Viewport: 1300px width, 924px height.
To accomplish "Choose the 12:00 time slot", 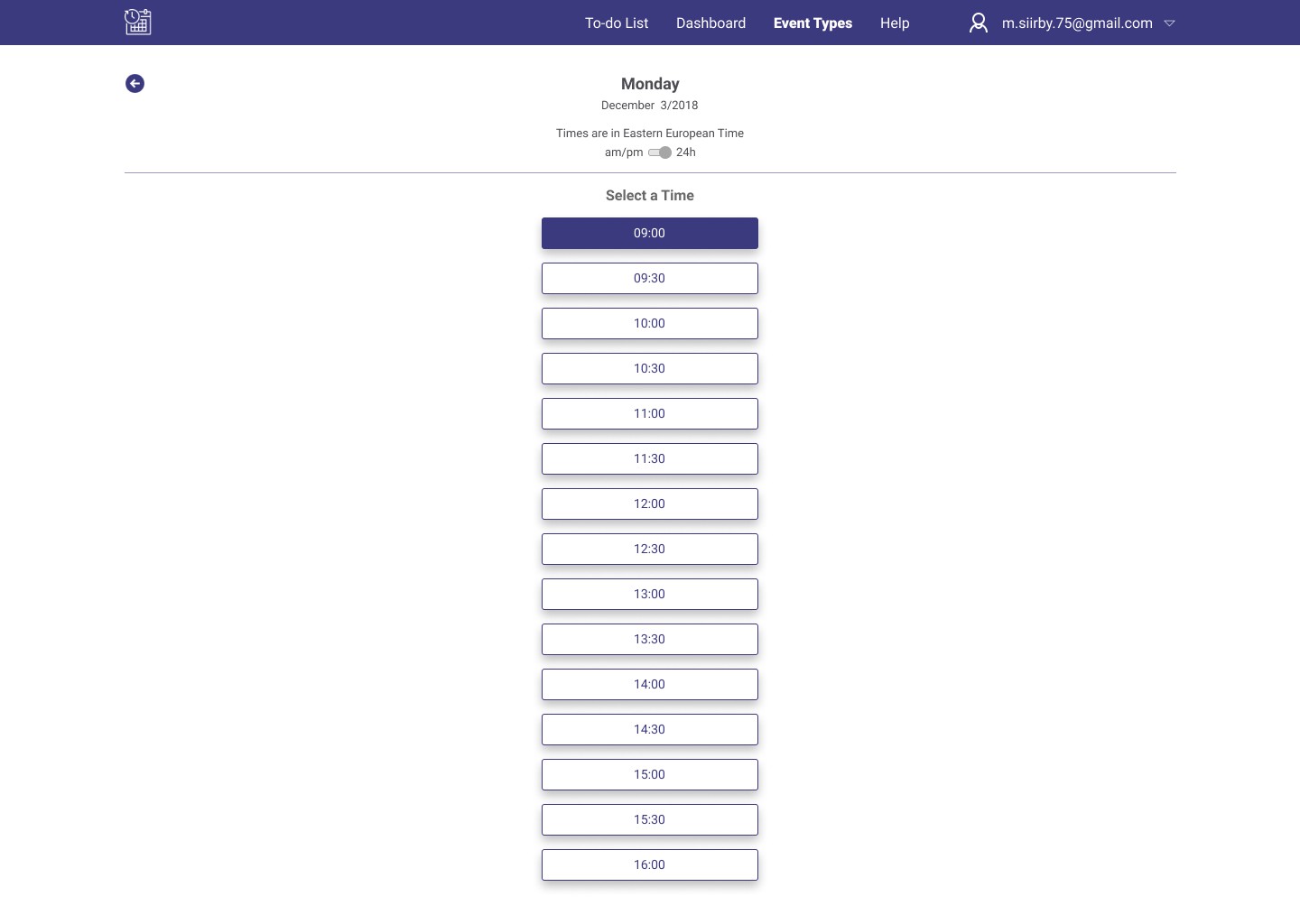I will click(650, 504).
